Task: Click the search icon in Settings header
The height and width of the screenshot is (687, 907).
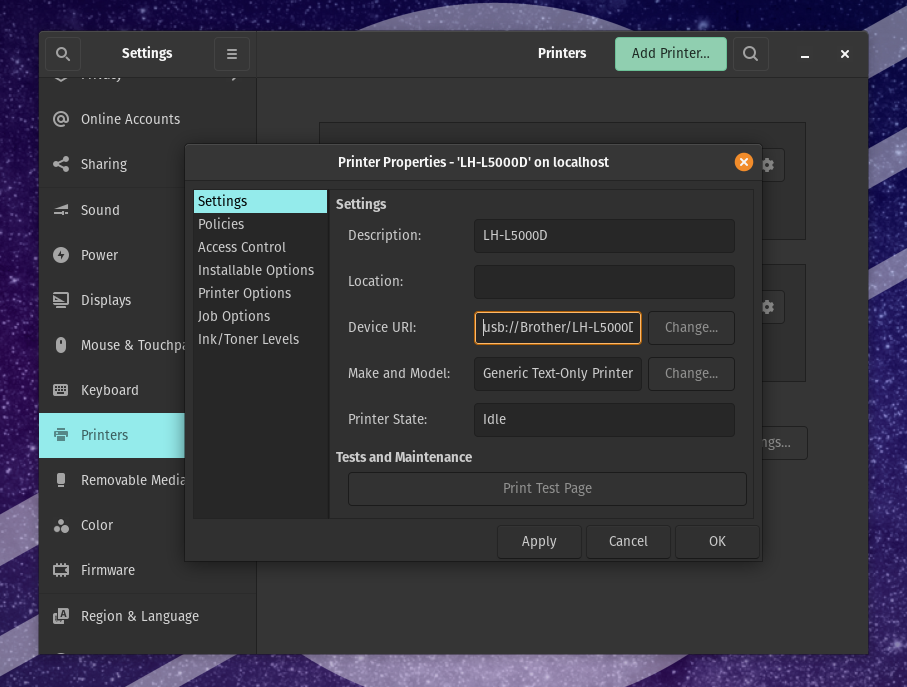Action: click(62, 54)
